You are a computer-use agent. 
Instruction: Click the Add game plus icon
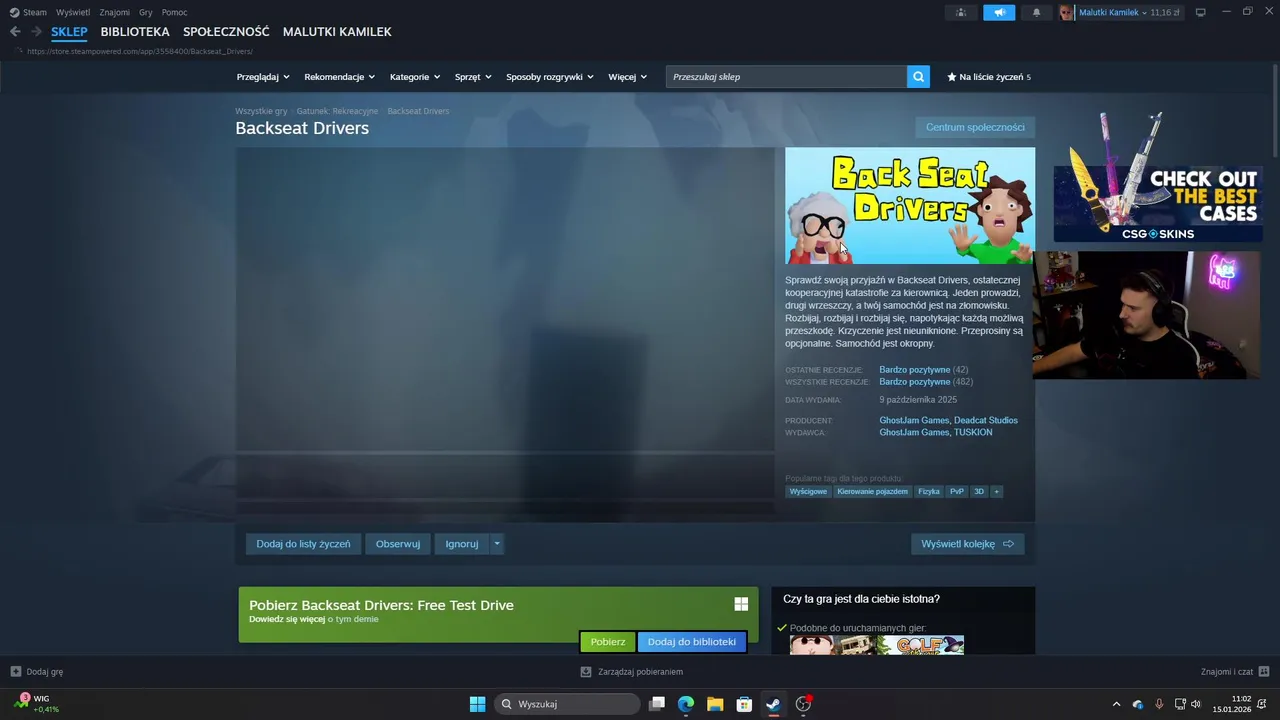[x=15, y=672]
